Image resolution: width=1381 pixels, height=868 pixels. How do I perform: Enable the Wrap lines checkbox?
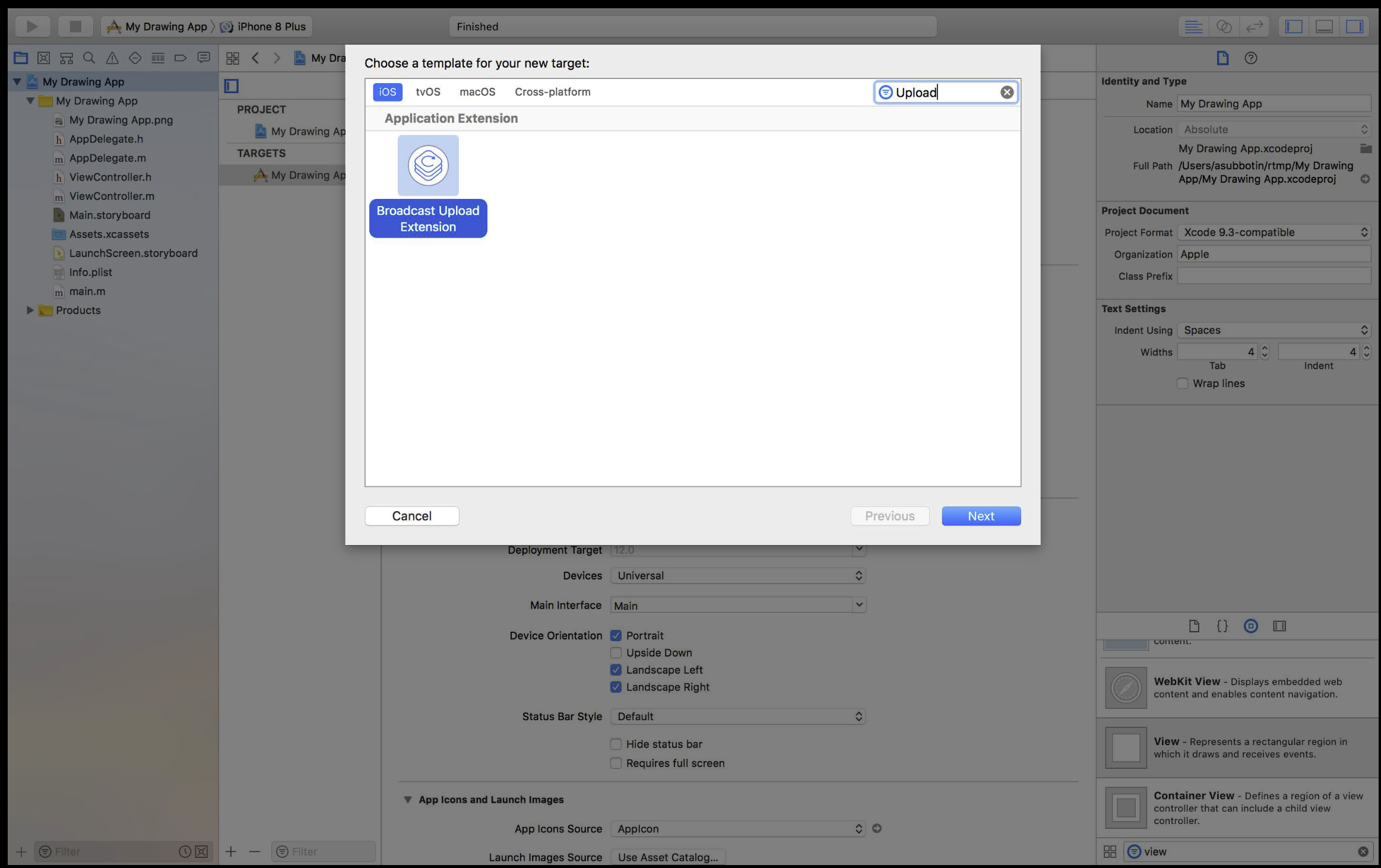click(x=1182, y=384)
